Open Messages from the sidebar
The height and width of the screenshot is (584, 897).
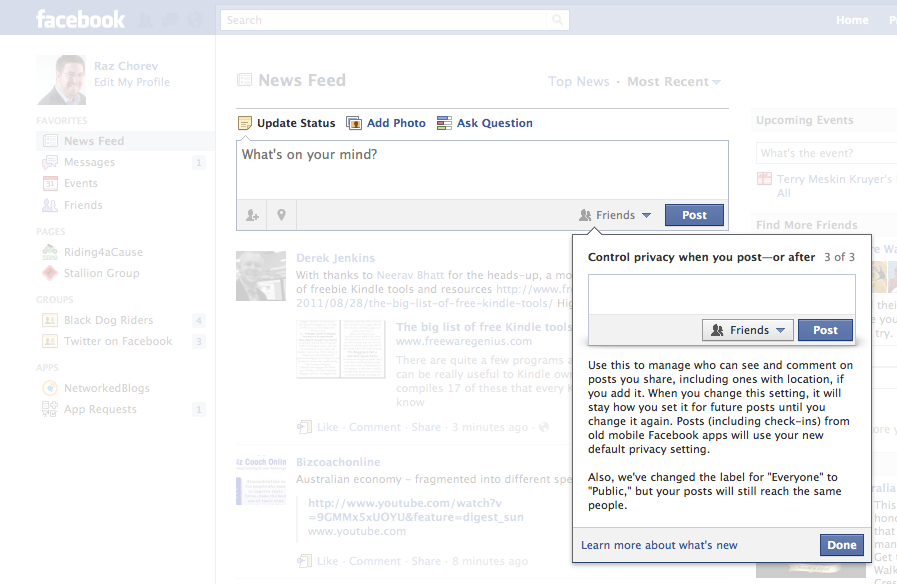89,162
